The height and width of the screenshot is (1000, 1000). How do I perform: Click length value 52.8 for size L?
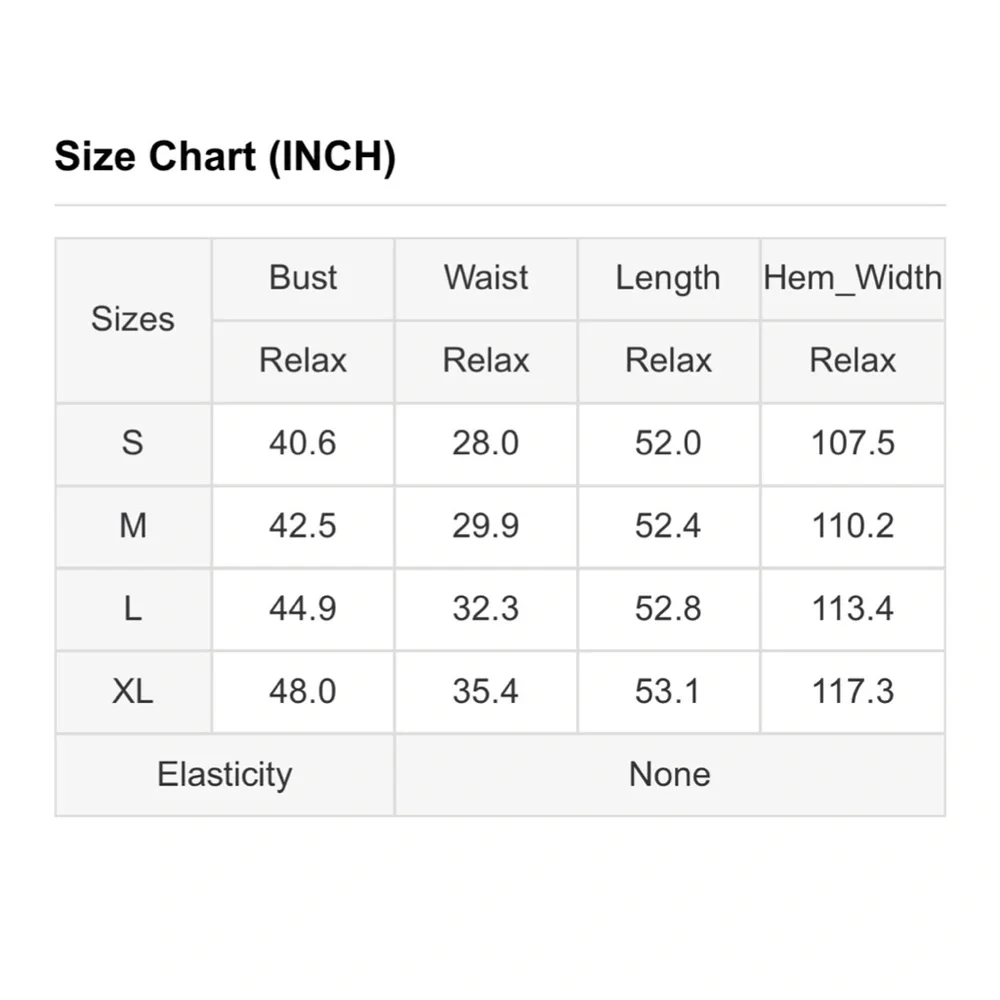668,609
